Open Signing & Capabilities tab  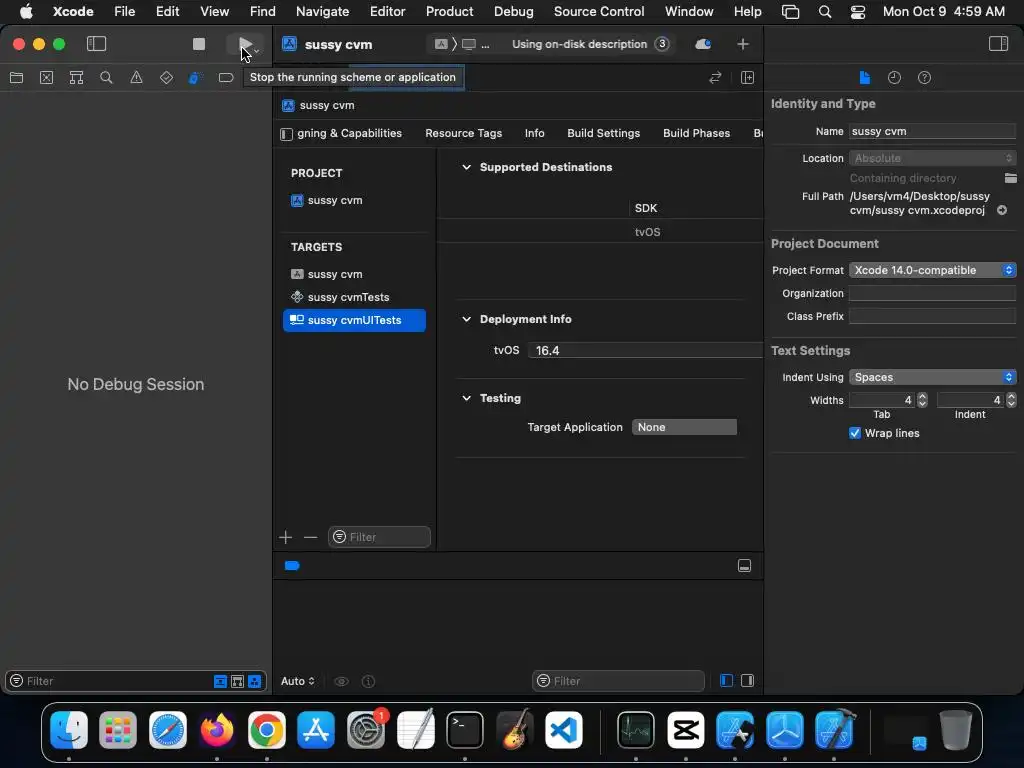(349, 133)
